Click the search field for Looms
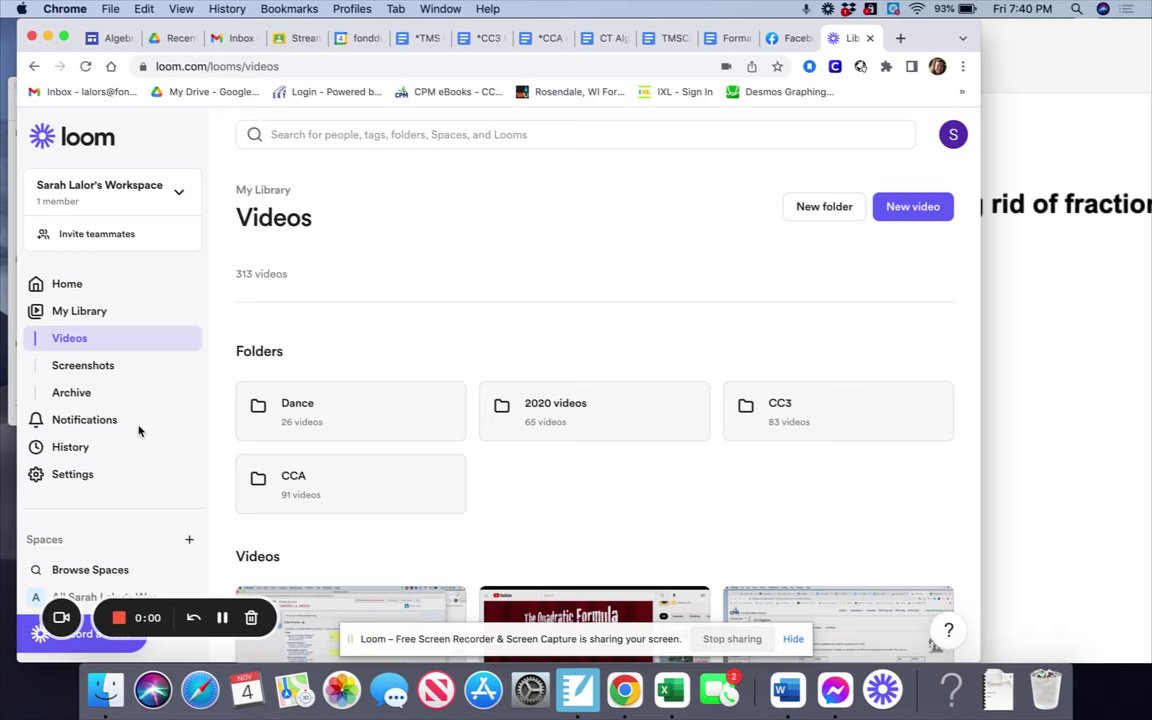This screenshot has height=720, width=1152. click(x=575, y=134)
